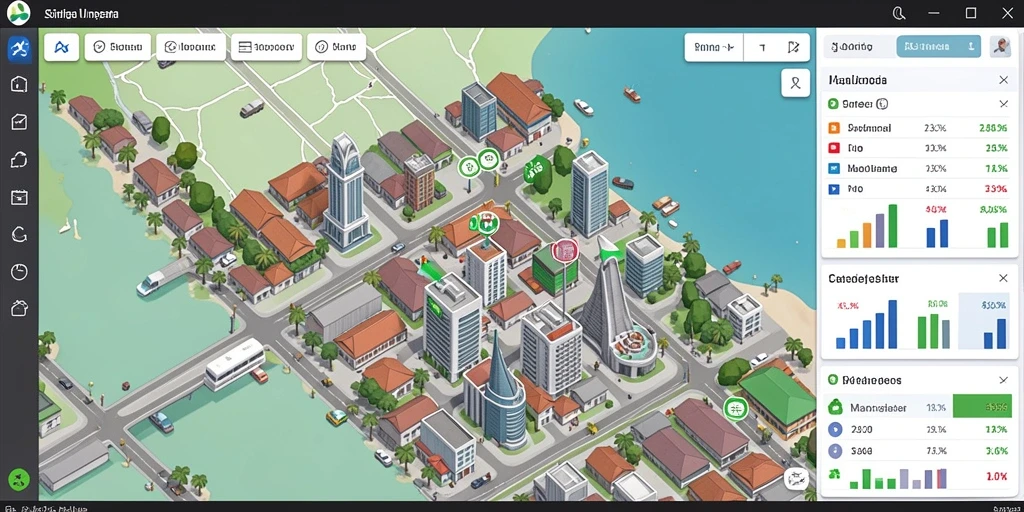
Task: Click the green round button at sidebar bottom
Action: tap(19, 479)
